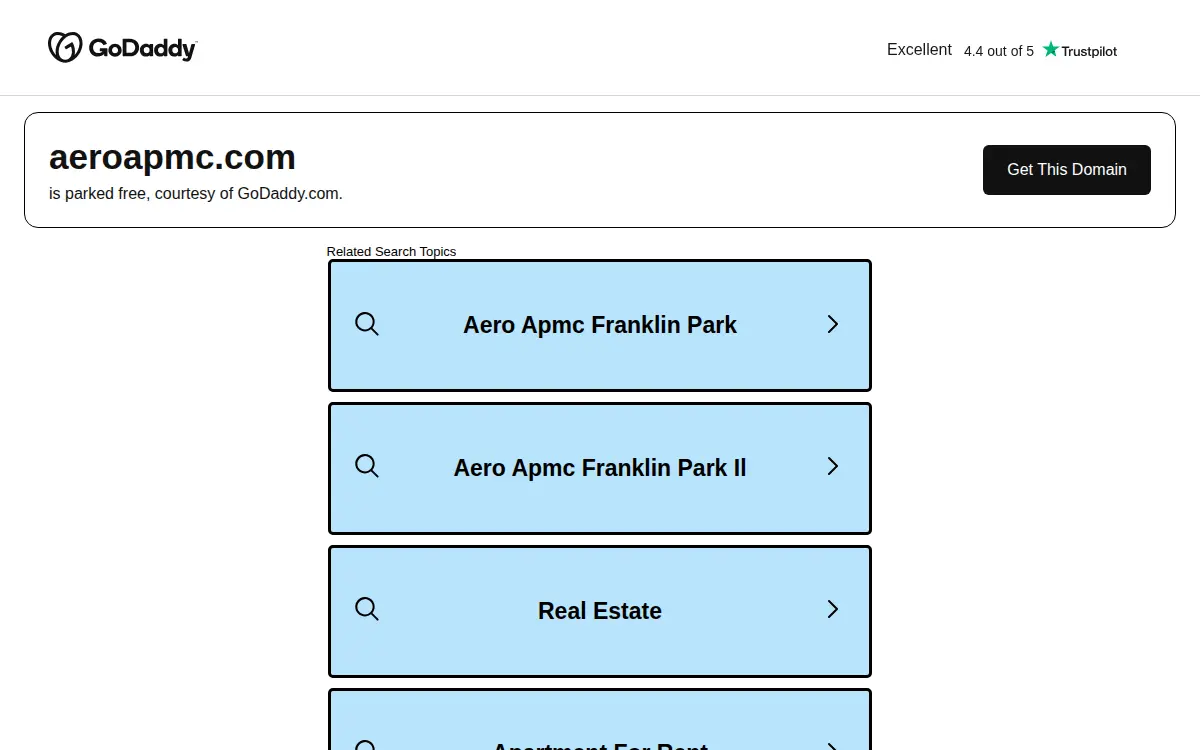Click the Excellent rating text

click(x=919, y=49)
